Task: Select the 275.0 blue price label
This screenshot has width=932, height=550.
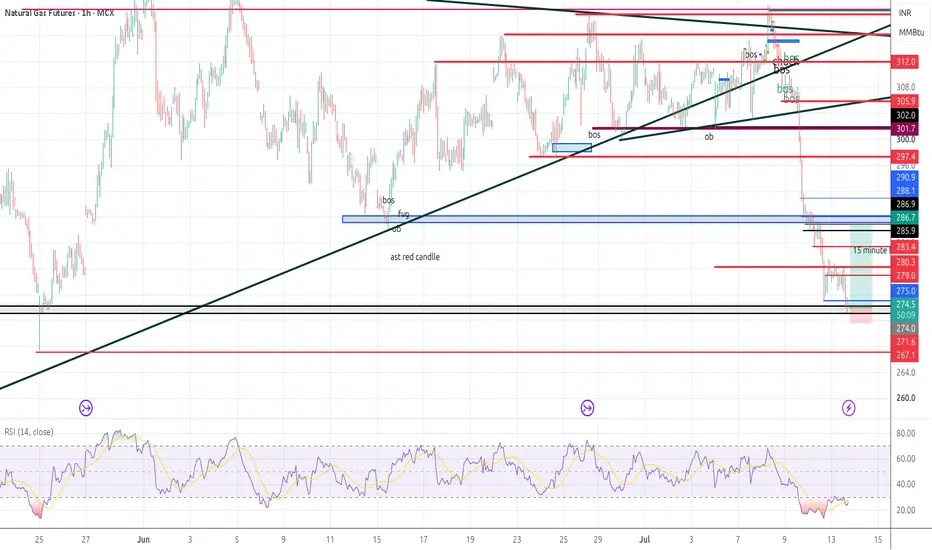Action: [x=905, y=291]
